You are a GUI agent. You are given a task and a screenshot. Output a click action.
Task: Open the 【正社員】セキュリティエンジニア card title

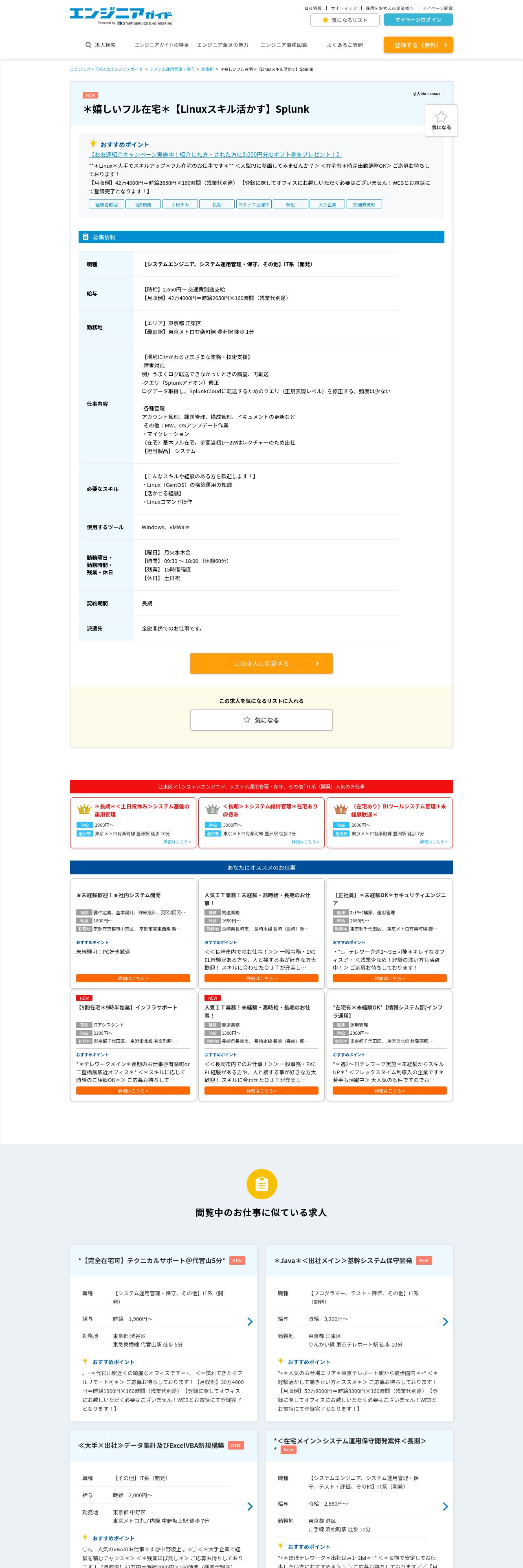(390, 899)
